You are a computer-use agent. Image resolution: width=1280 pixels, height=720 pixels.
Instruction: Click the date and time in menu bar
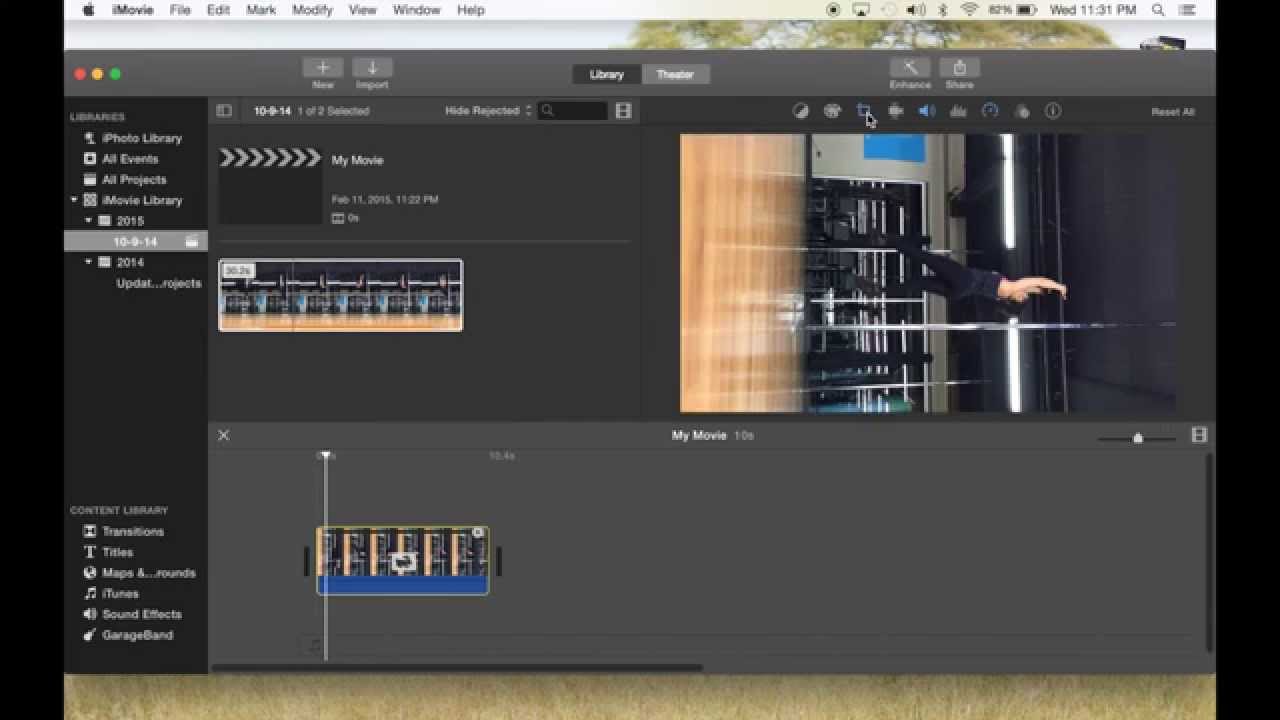(x=1093, y=10)
